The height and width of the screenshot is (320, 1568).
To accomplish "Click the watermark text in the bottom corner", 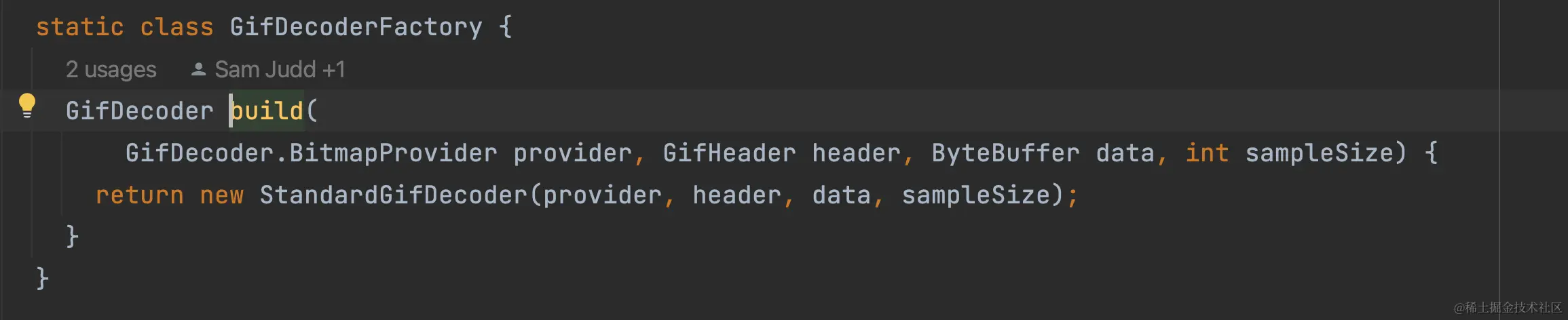I will click(x=1507, y=308).
